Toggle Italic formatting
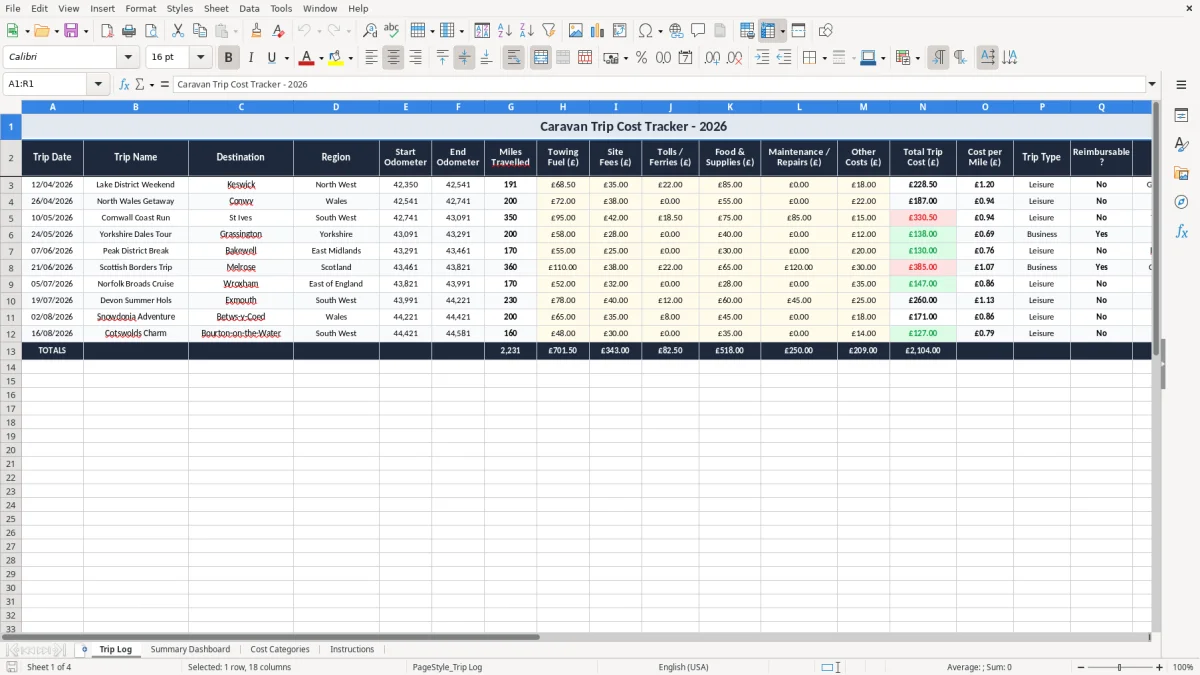 pyautogui.click(x=250, y=58)
